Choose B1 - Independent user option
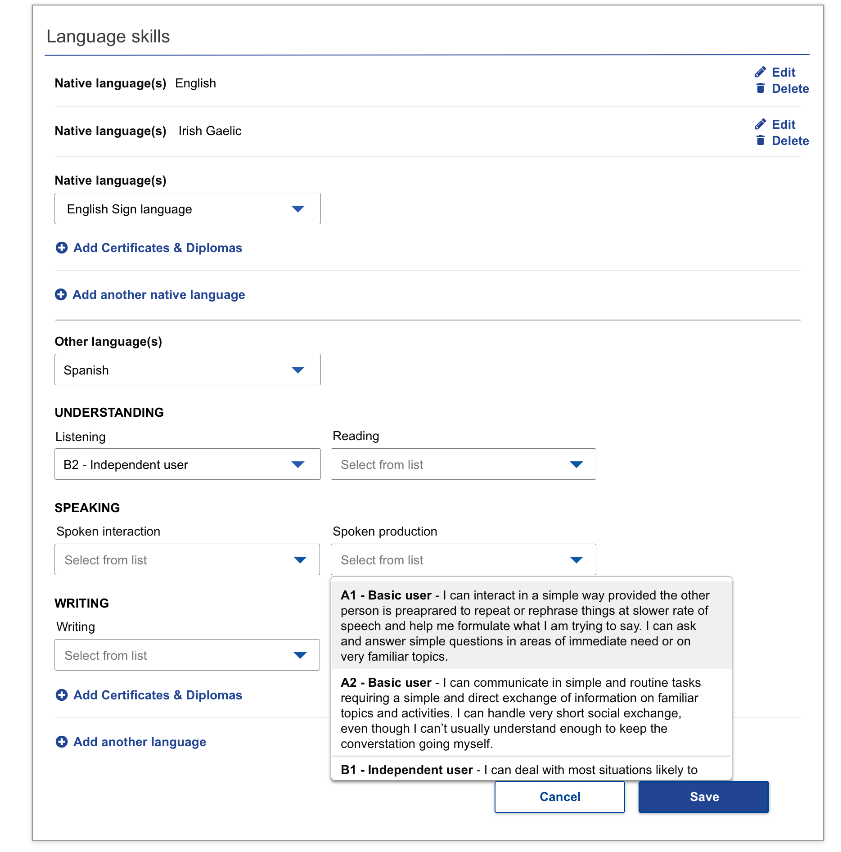The width and height of the screenshot is (841, 852). [x=532, y=769]
